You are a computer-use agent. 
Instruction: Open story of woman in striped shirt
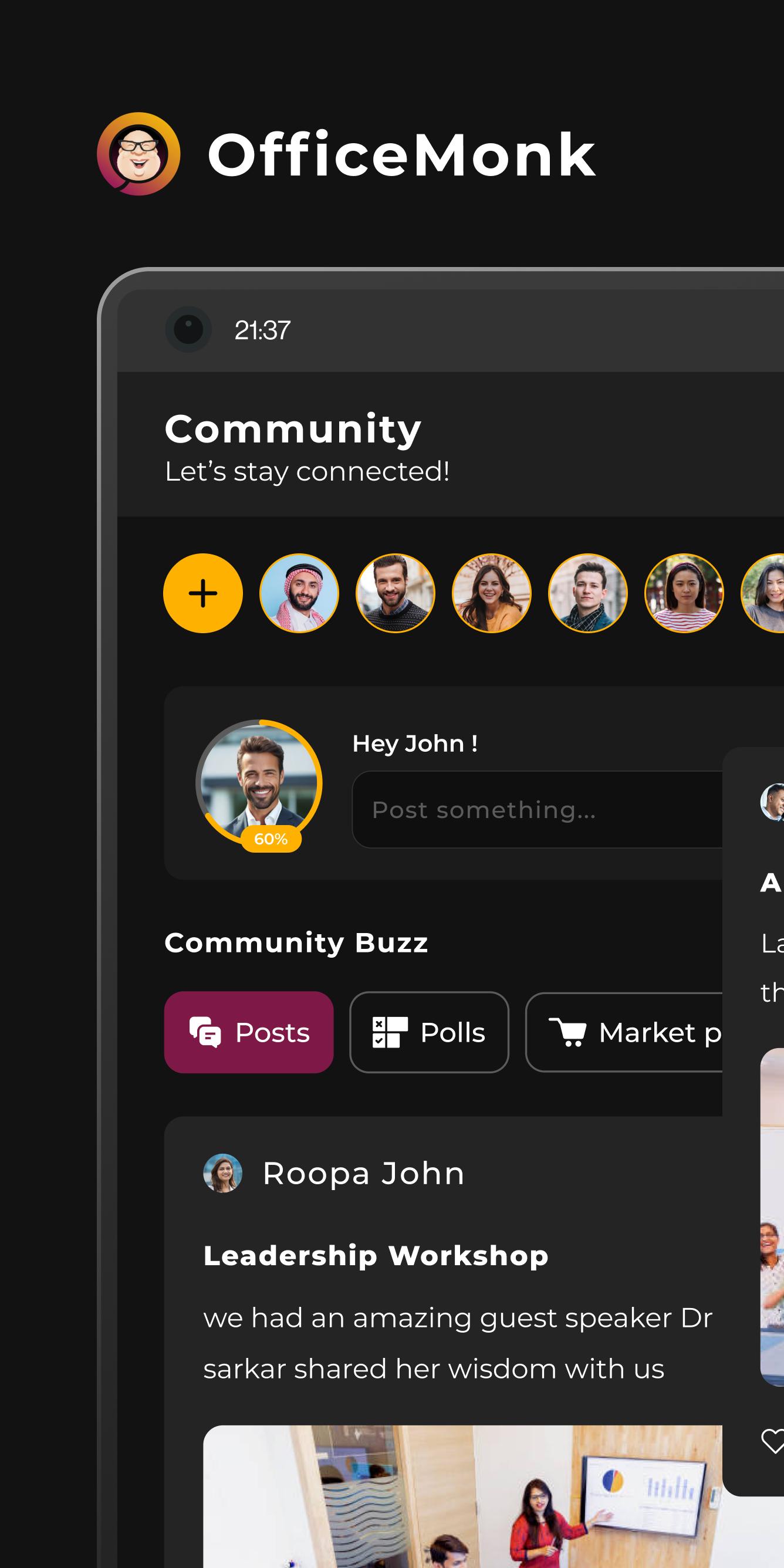click(684, 593)
